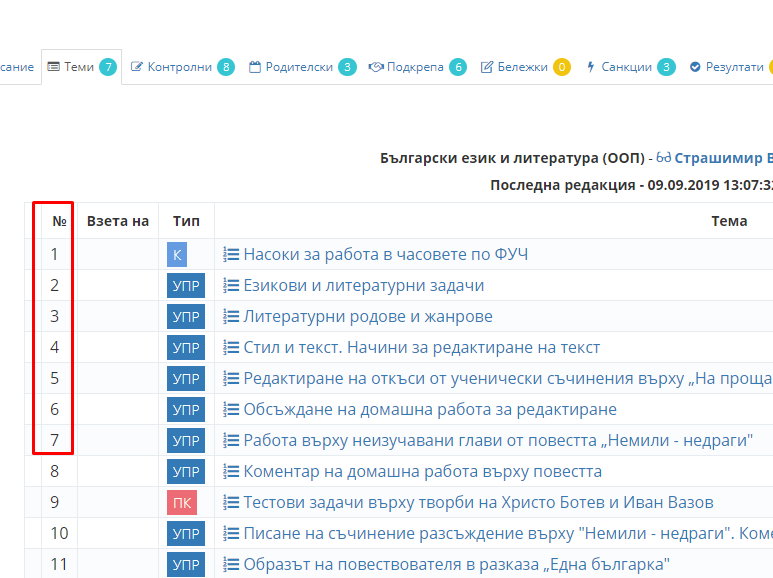Click the Родителски calendar icon
Image resolution: width=773 pixels, height=578 pixels.
click(x=255, y=67)
